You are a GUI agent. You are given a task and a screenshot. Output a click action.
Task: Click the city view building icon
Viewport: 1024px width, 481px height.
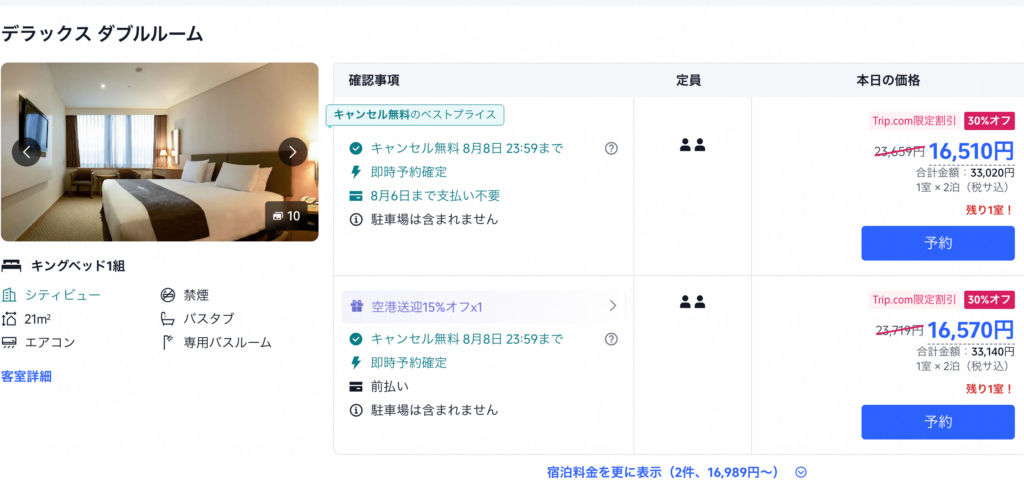9,295
